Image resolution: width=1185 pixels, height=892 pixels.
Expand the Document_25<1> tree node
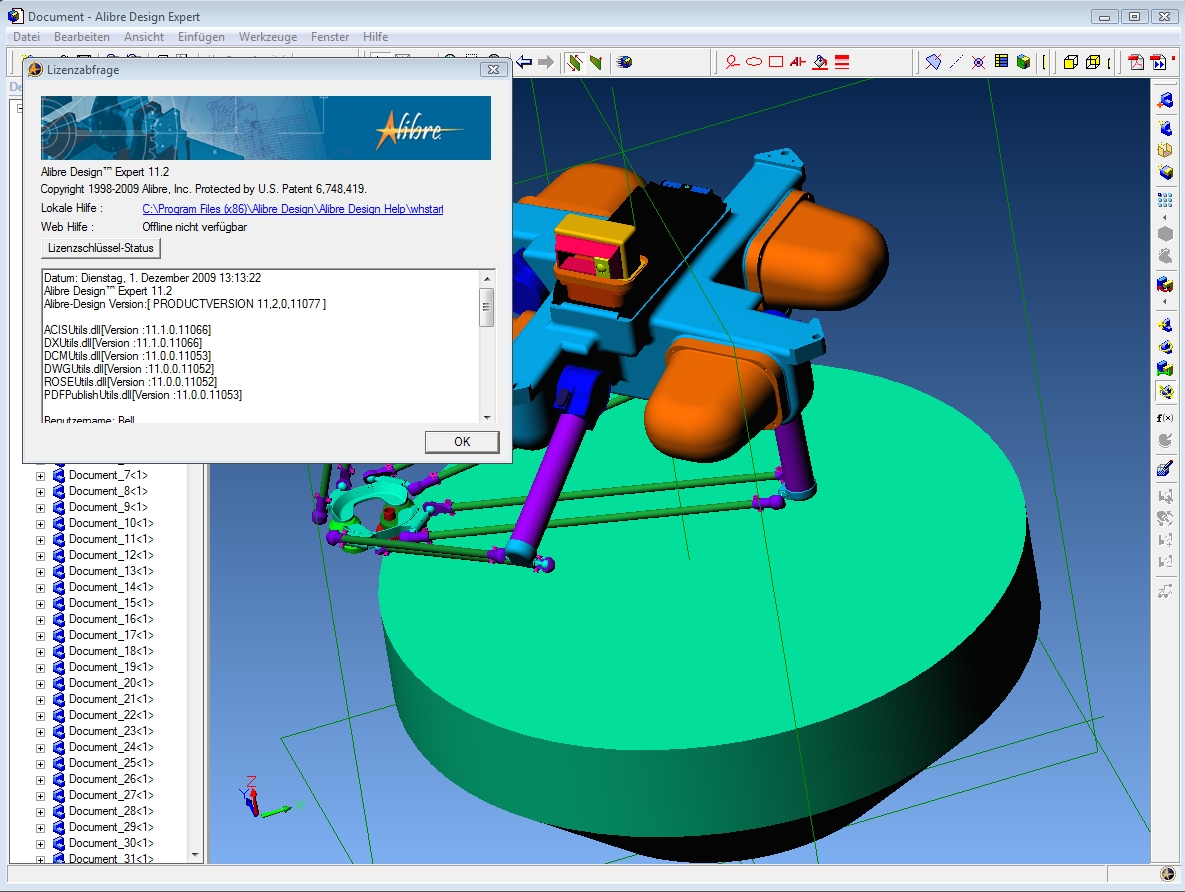point(41,763)
